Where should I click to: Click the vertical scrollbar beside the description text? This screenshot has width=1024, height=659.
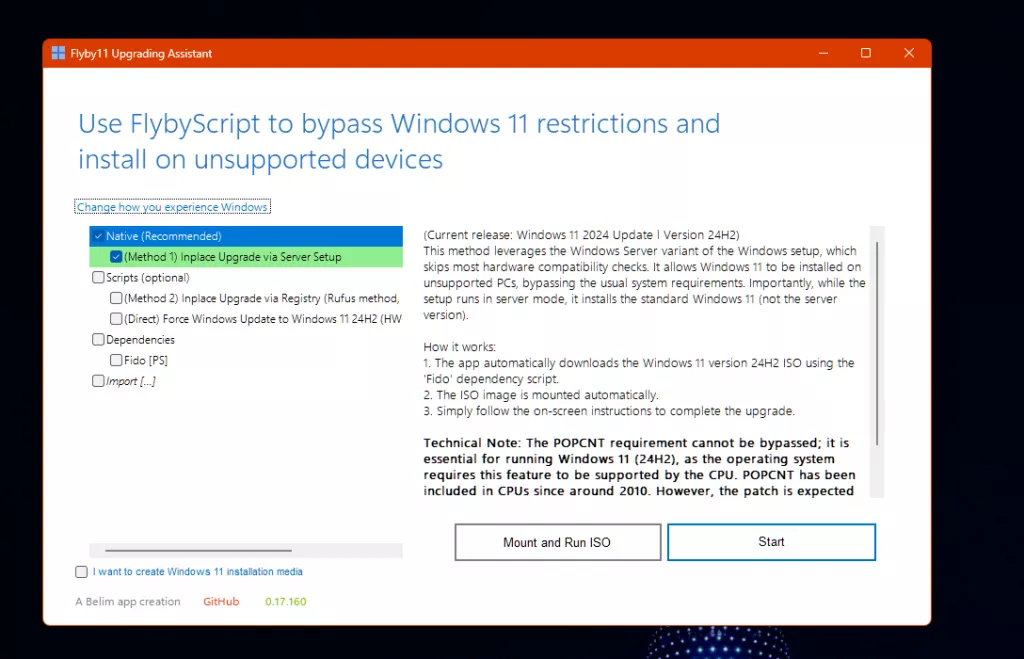pyautogui.click(x=878, y=360)
